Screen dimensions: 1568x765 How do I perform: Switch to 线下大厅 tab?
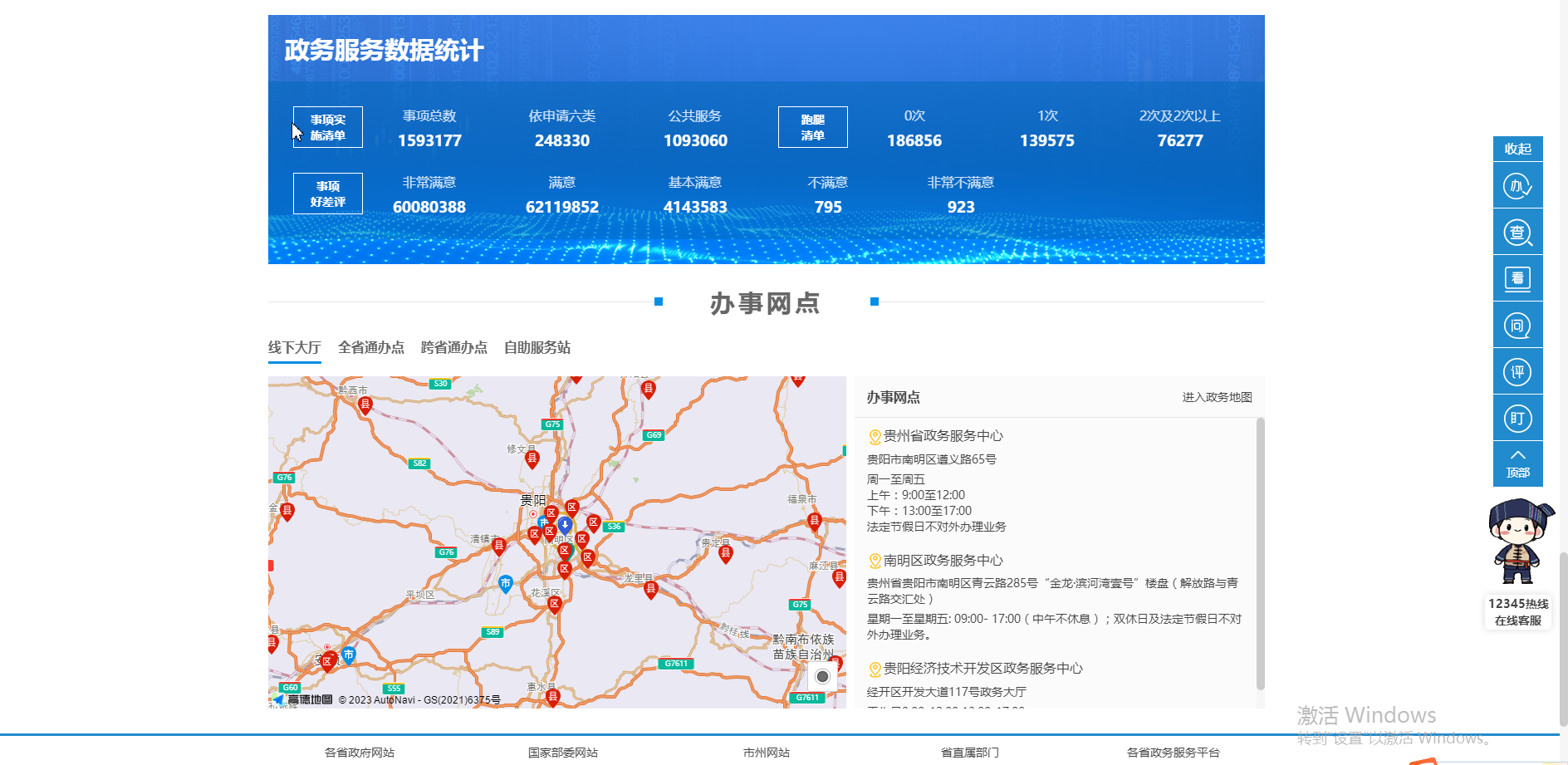[295, 347]
